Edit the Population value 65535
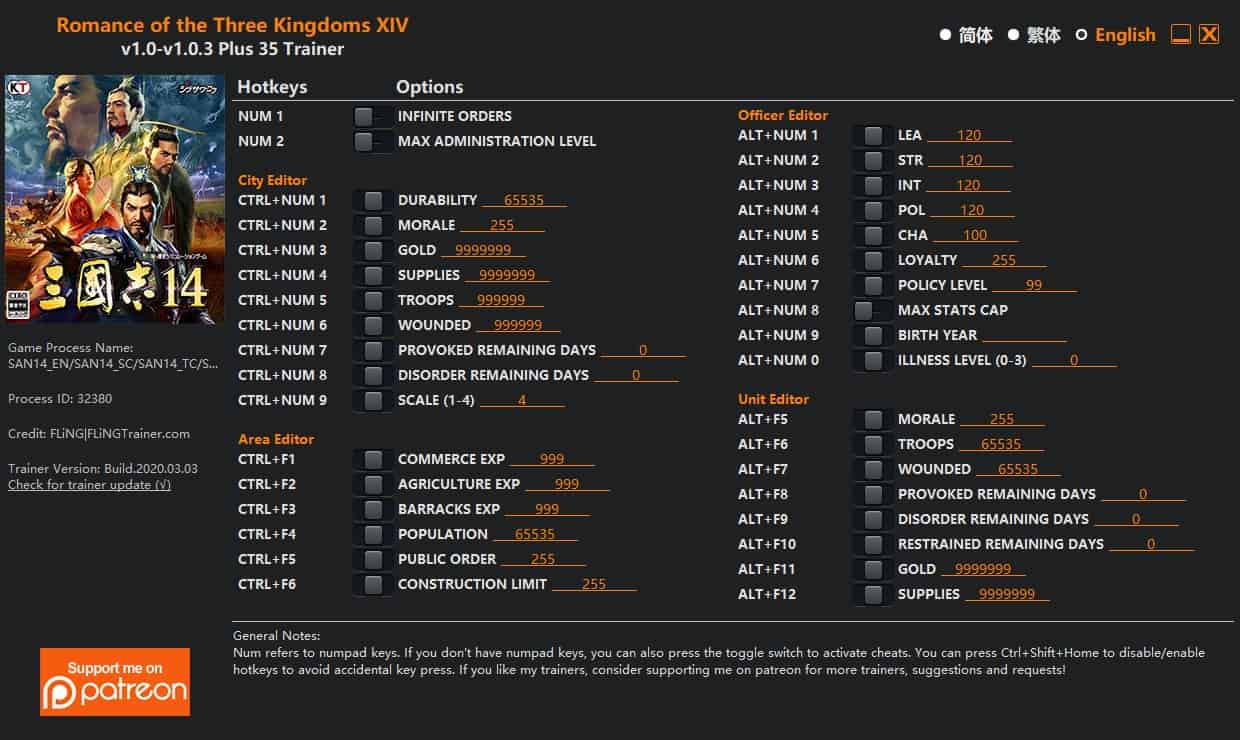Screen dimensions: 1240x740 535,534
